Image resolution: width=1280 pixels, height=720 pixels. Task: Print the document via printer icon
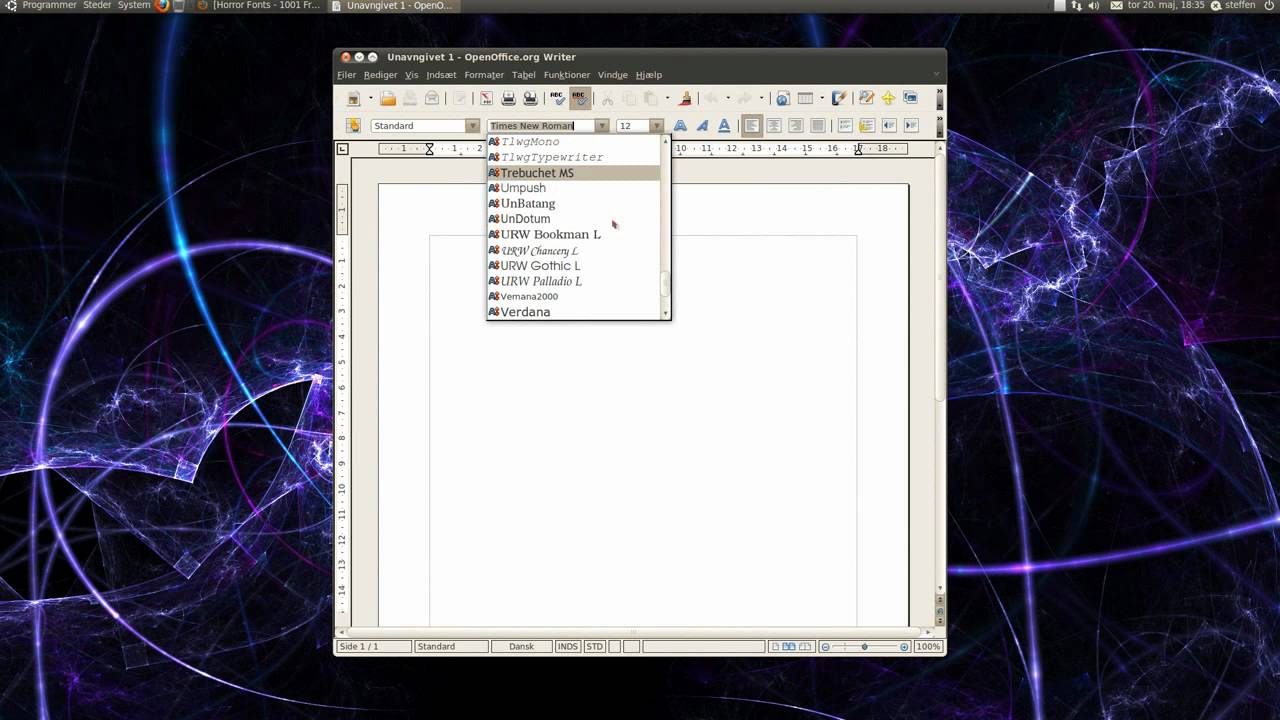508,98
